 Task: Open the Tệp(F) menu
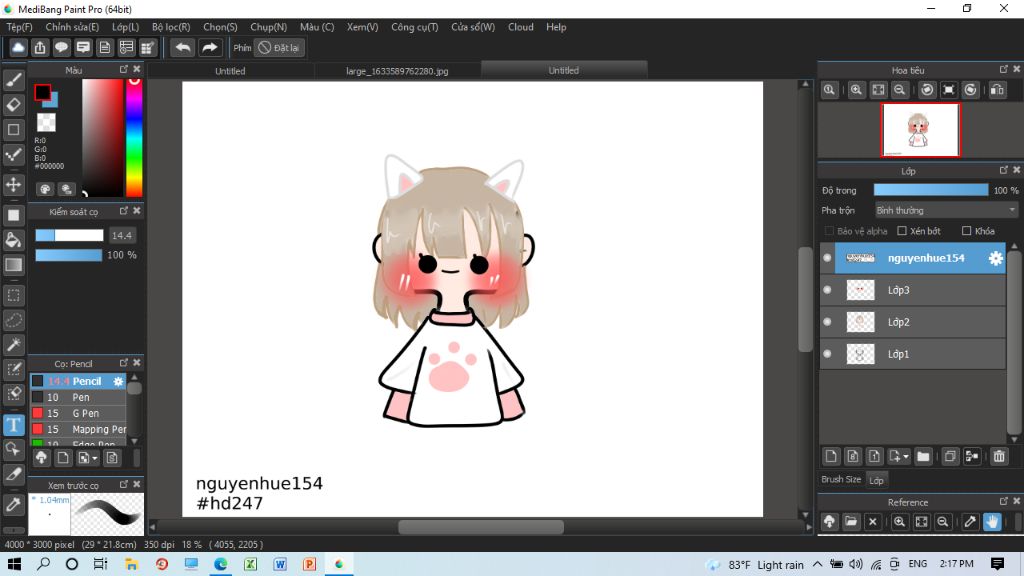click(20, 27)
